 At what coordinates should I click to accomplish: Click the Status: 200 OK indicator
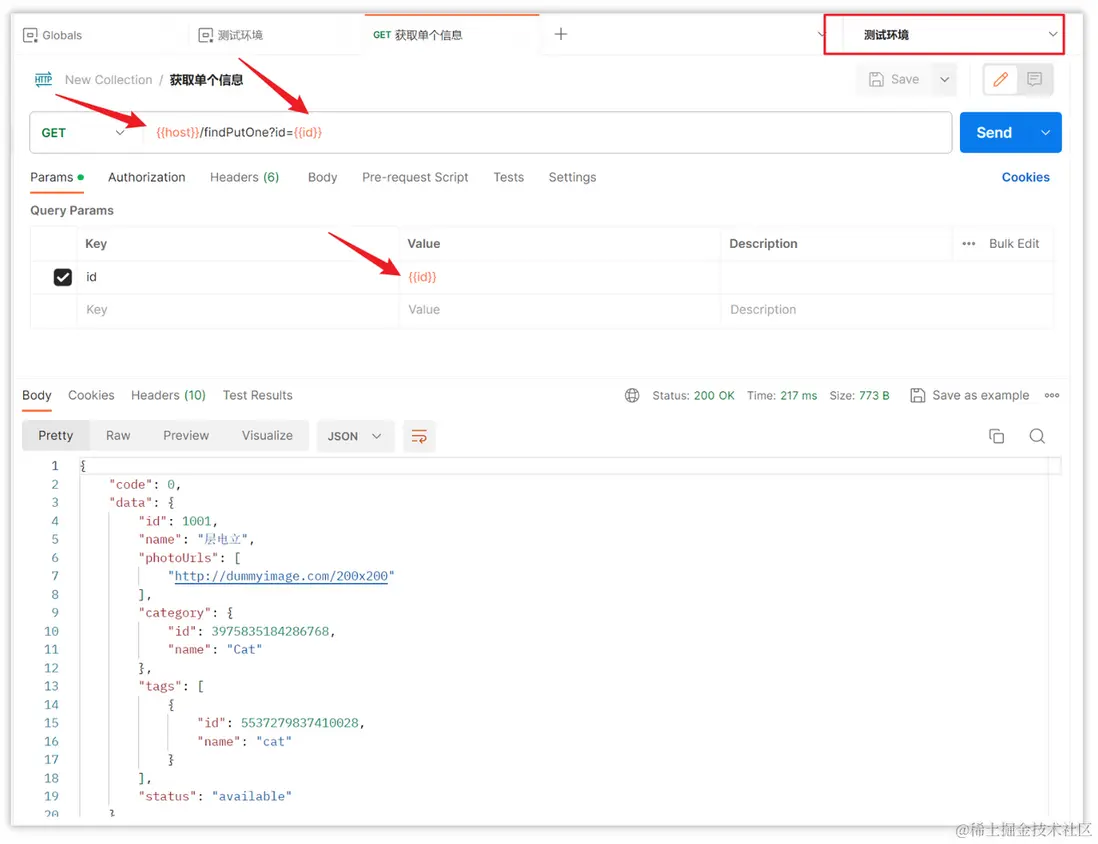693,396
